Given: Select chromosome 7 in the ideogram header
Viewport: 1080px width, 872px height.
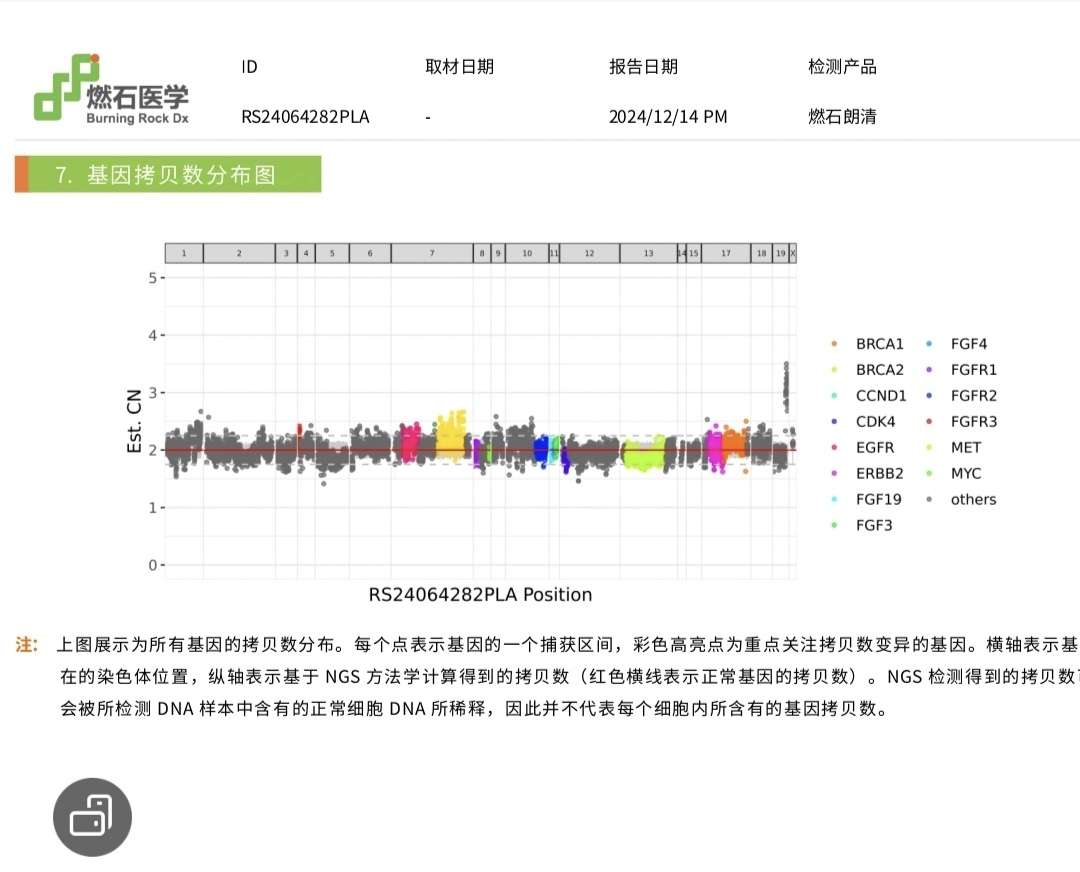Looking at the screenshot, I should click(431, 253).
